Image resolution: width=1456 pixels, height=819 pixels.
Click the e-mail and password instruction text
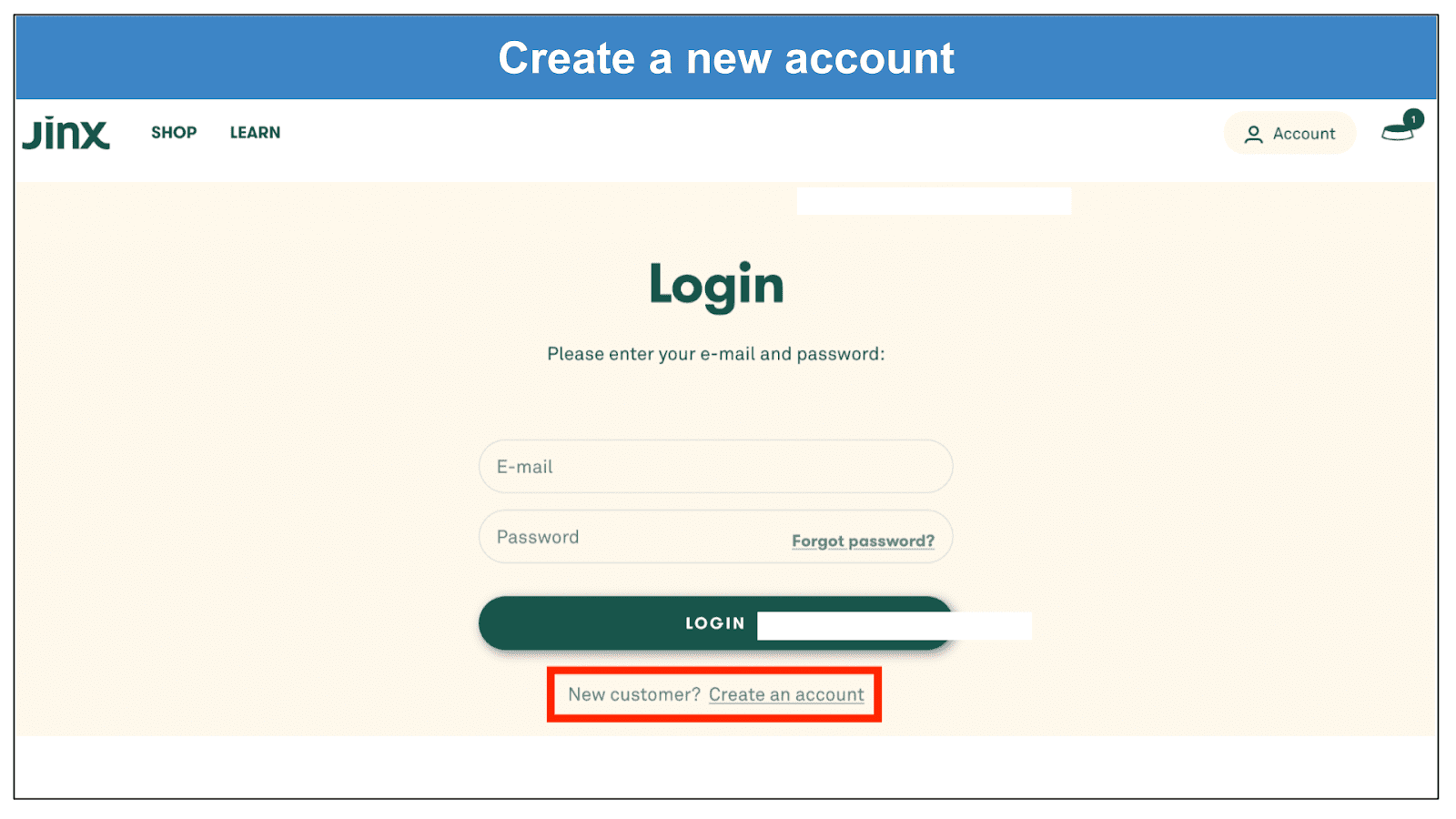tap(715, 354)
